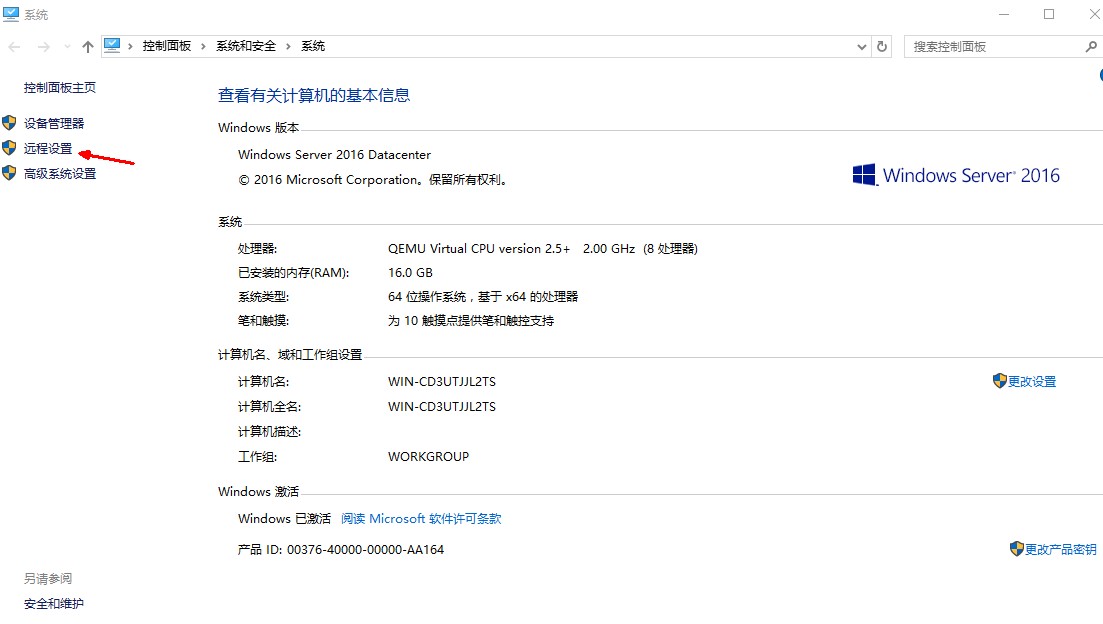This screenshot has height=624, width=1103.
Task: Select 系统和安全 breadcrumb in address bar
Action: pyautogui.click(x=246, y=46)
